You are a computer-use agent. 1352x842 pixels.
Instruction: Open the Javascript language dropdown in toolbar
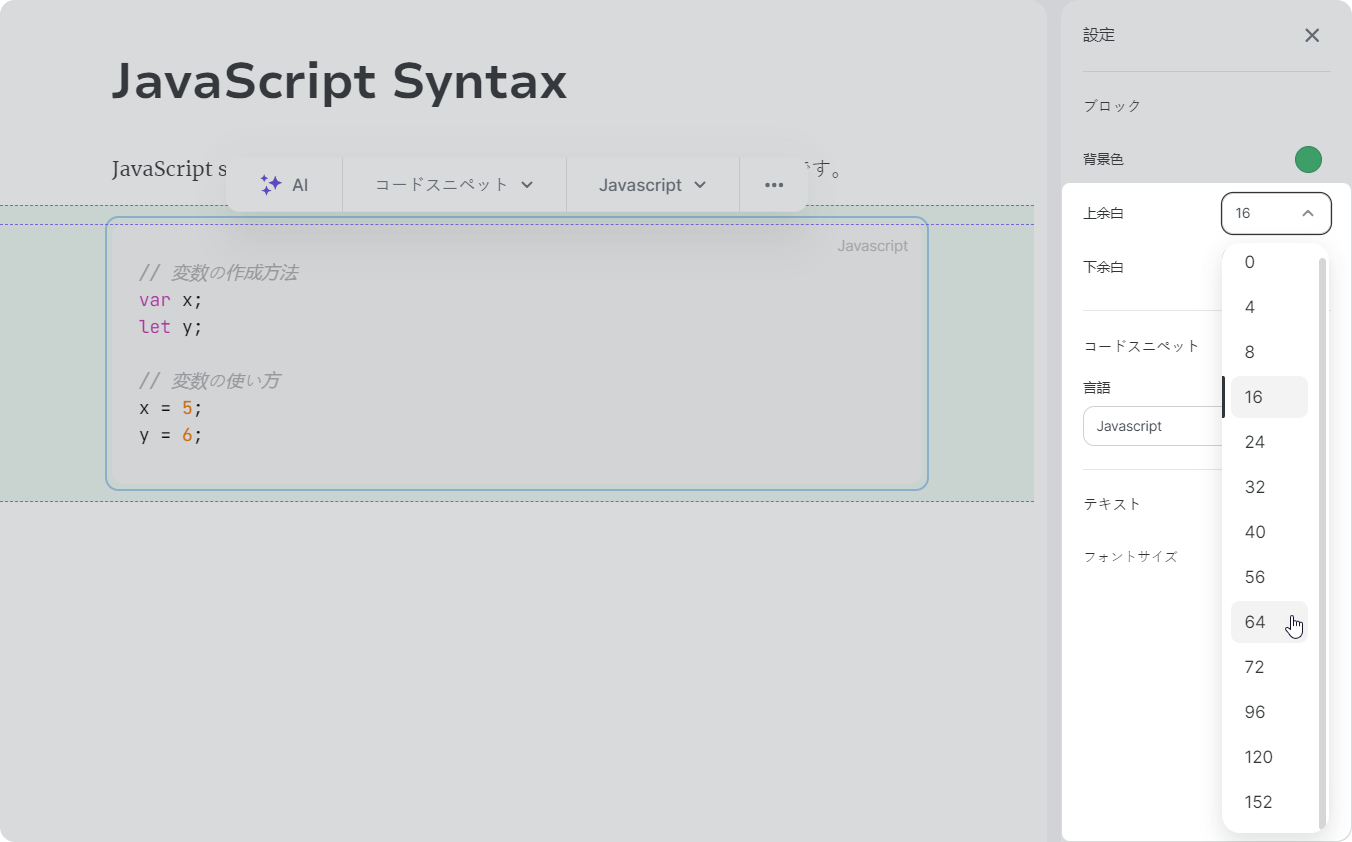(653, 185)
